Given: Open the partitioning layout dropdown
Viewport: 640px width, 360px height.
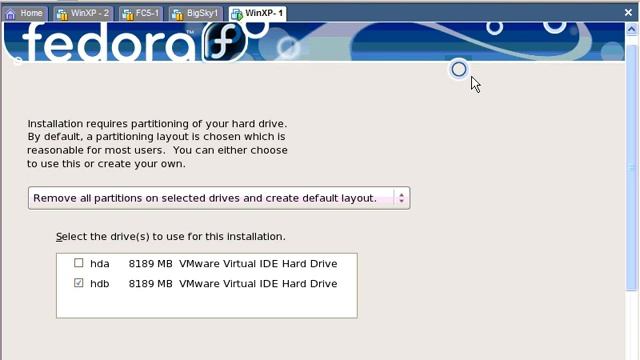Looking at the screenshot, I should click(219, 198).
